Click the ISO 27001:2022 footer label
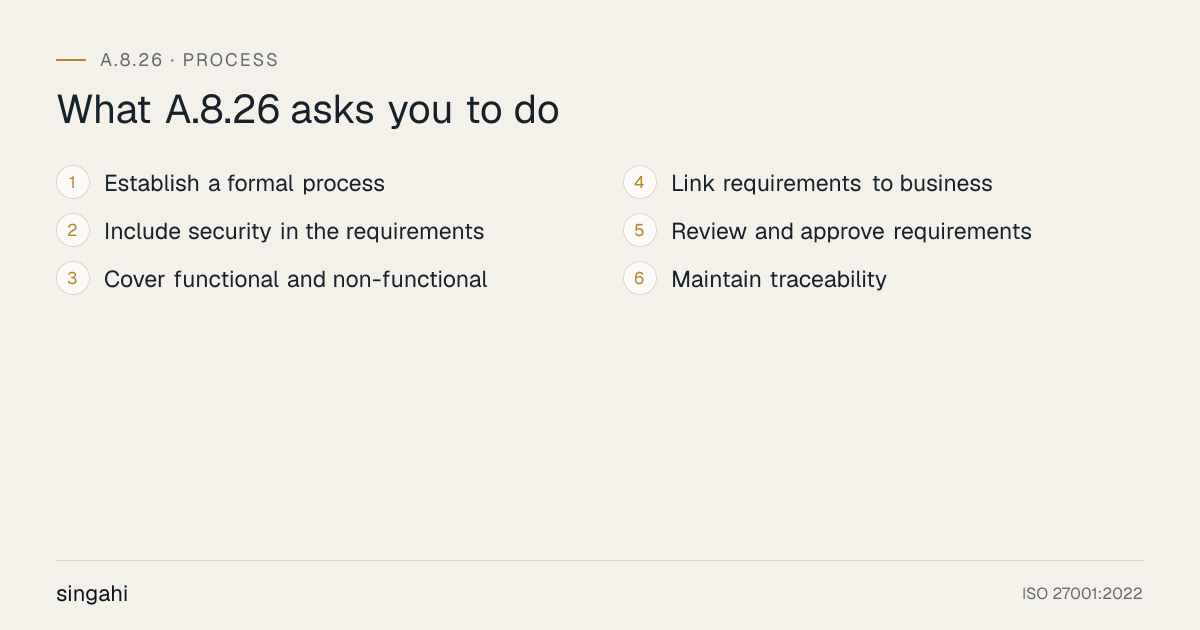 (1082, 594)
